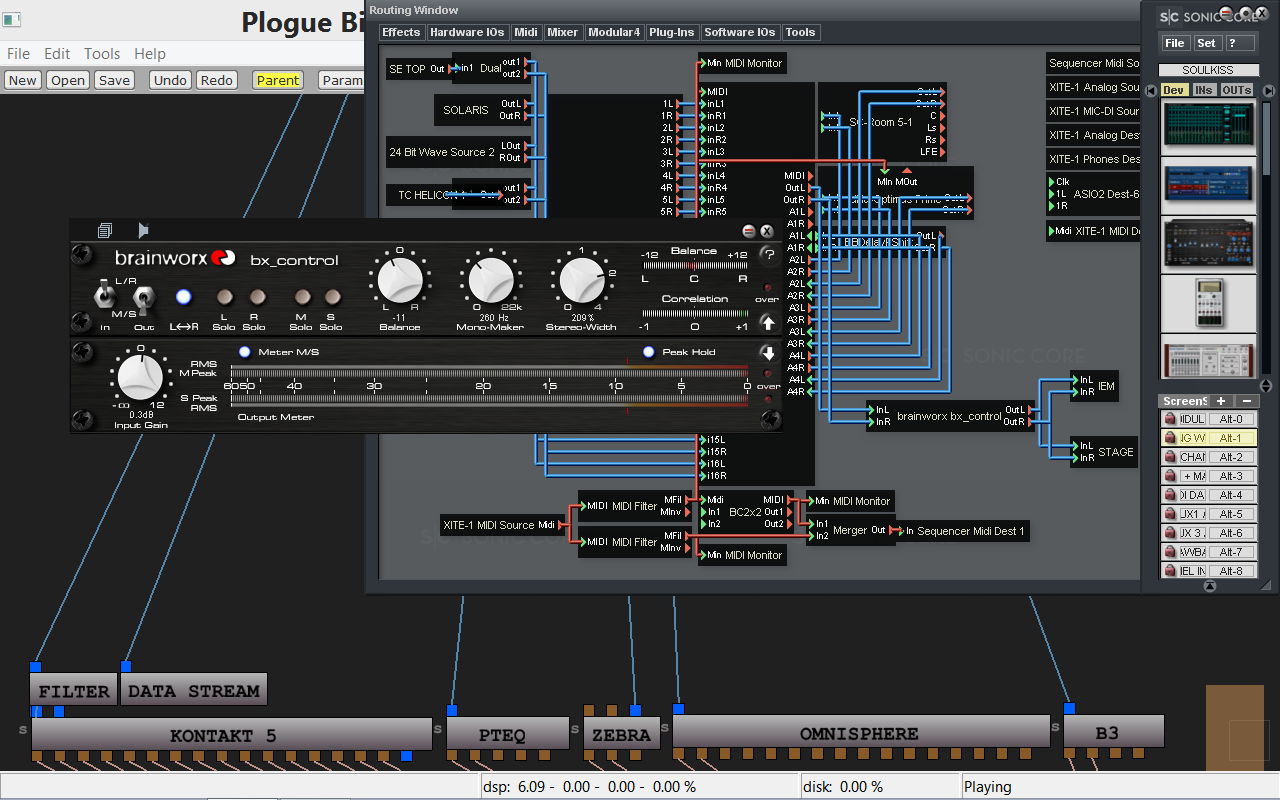Open the bx_control help question mark

coord(768,254)
